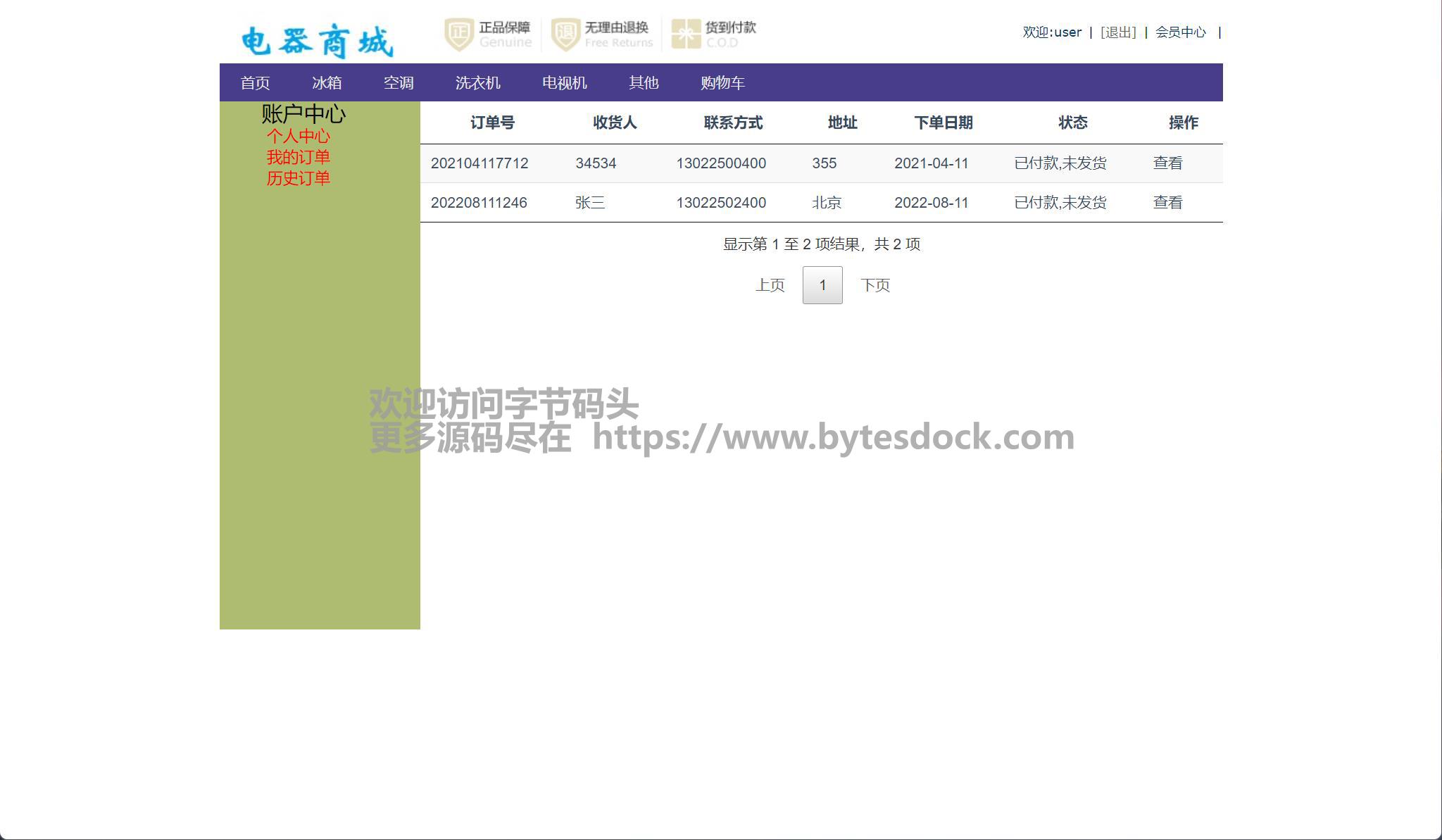Select 我的订单 in the sidebar
This screenshot has width=1442, height=840.
(x=298, y=157)
